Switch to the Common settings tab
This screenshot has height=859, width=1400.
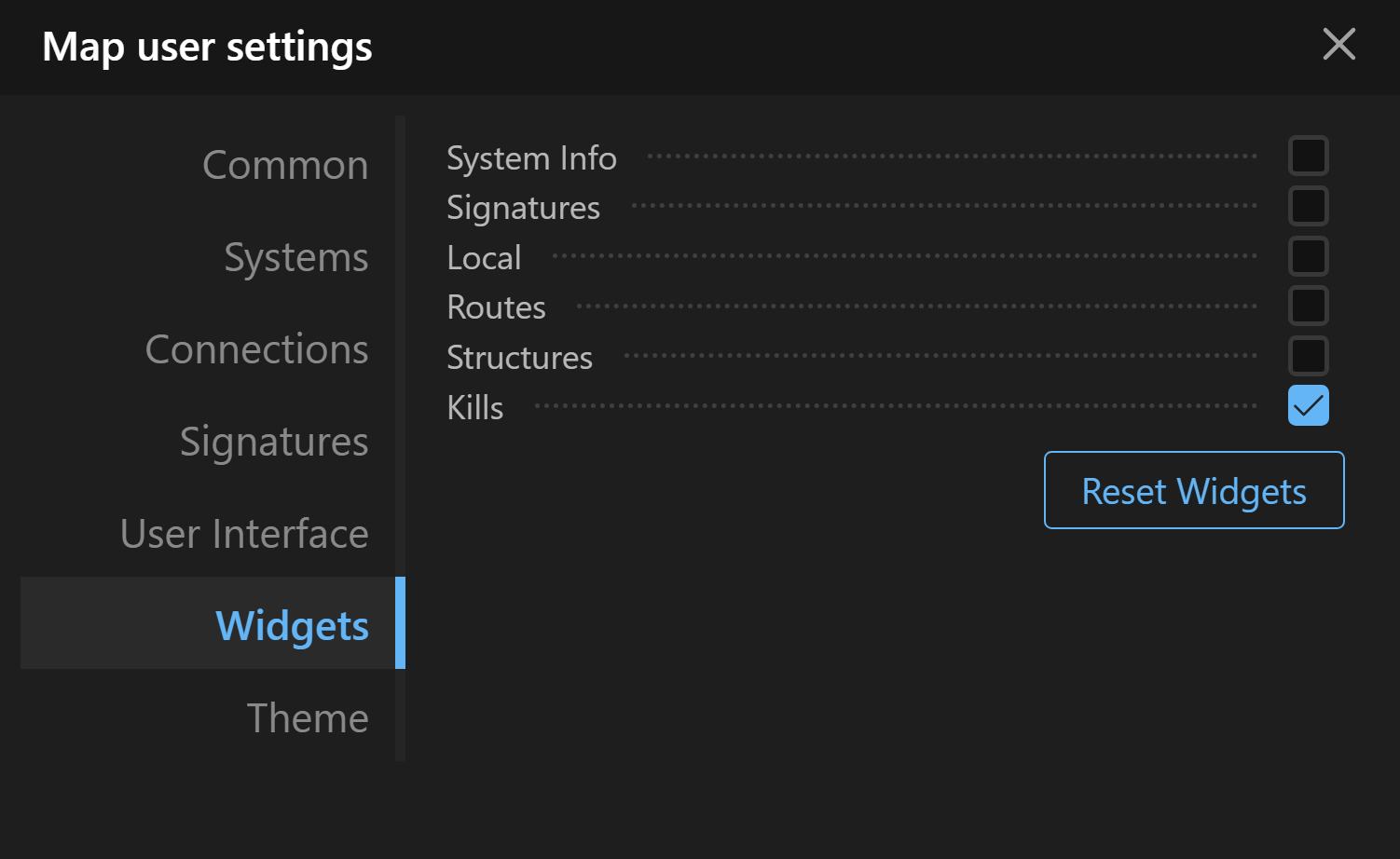tap(285, 165)
